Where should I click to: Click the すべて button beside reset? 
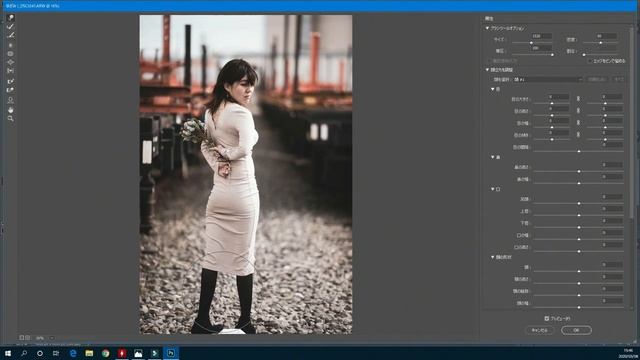(618, 80)
